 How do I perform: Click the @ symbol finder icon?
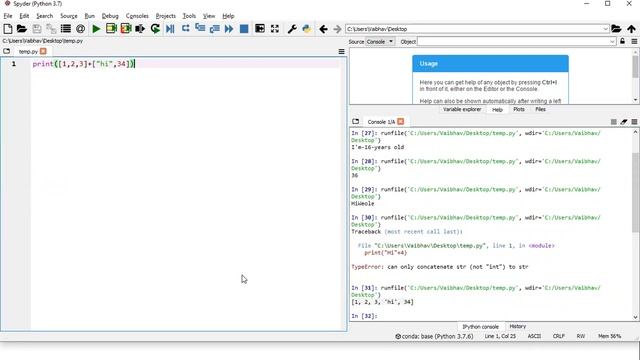click(80, 29)
